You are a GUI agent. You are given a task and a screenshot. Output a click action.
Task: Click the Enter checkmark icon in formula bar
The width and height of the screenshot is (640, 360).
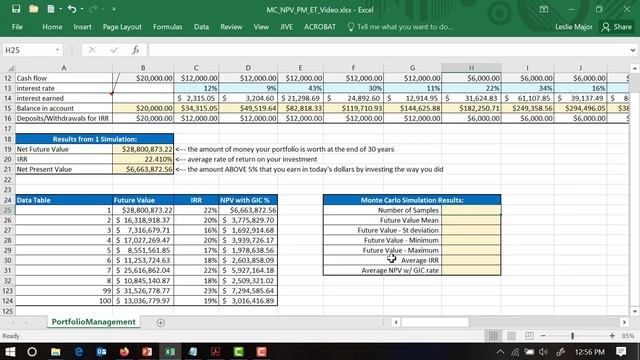pos(114,50)
